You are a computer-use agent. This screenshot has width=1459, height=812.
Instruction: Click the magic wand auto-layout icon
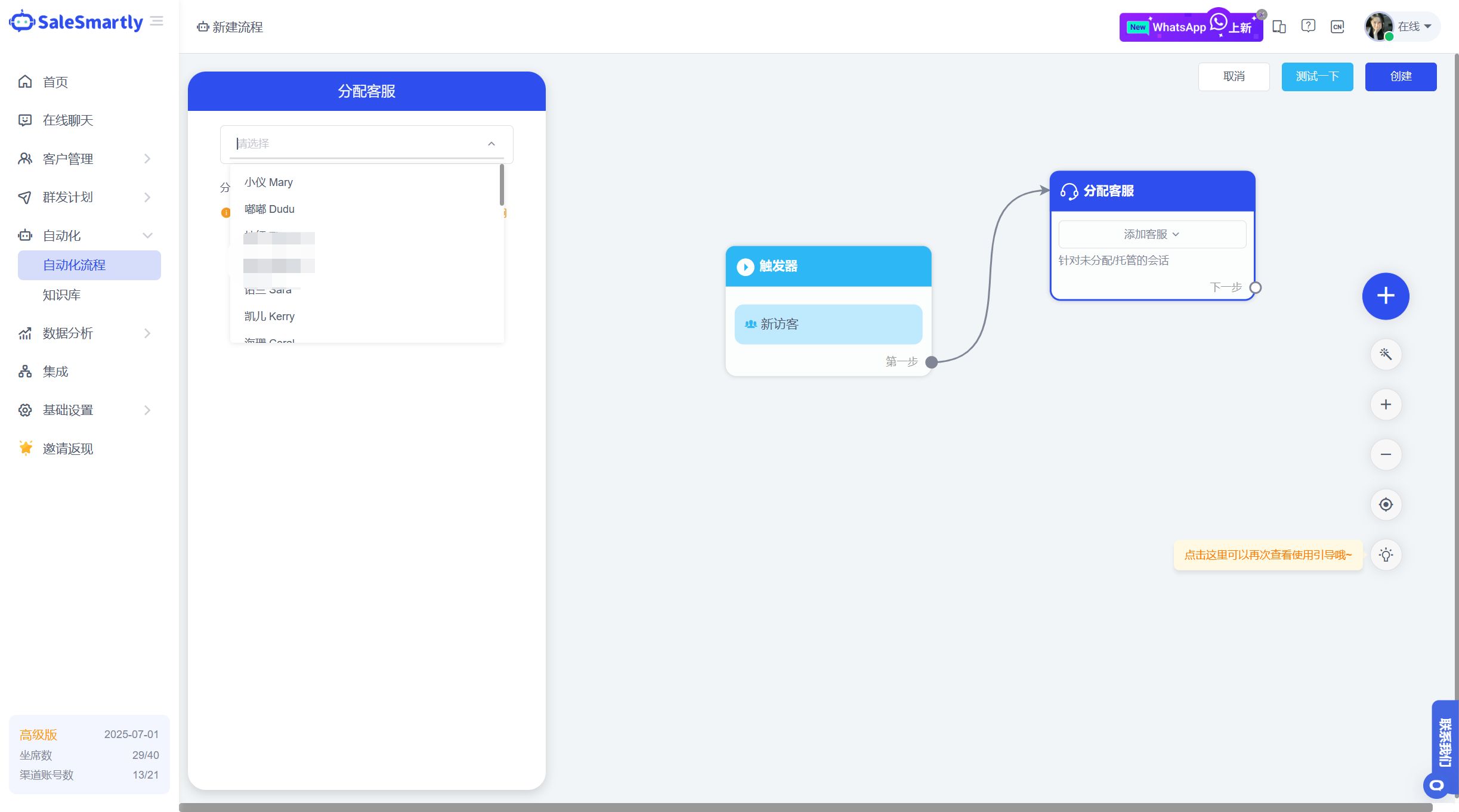pos(1385,354)
